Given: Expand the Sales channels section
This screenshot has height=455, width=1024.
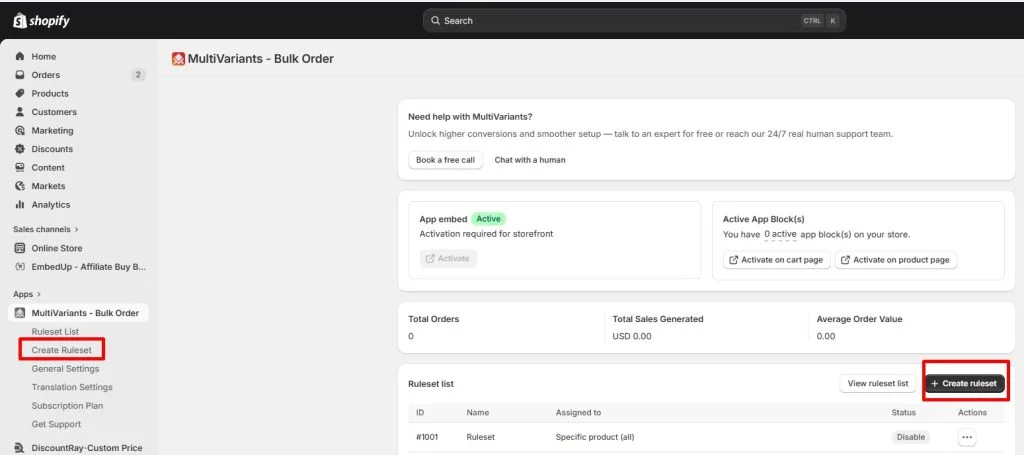Looking at the screenshot, I should tap(46, 229).
